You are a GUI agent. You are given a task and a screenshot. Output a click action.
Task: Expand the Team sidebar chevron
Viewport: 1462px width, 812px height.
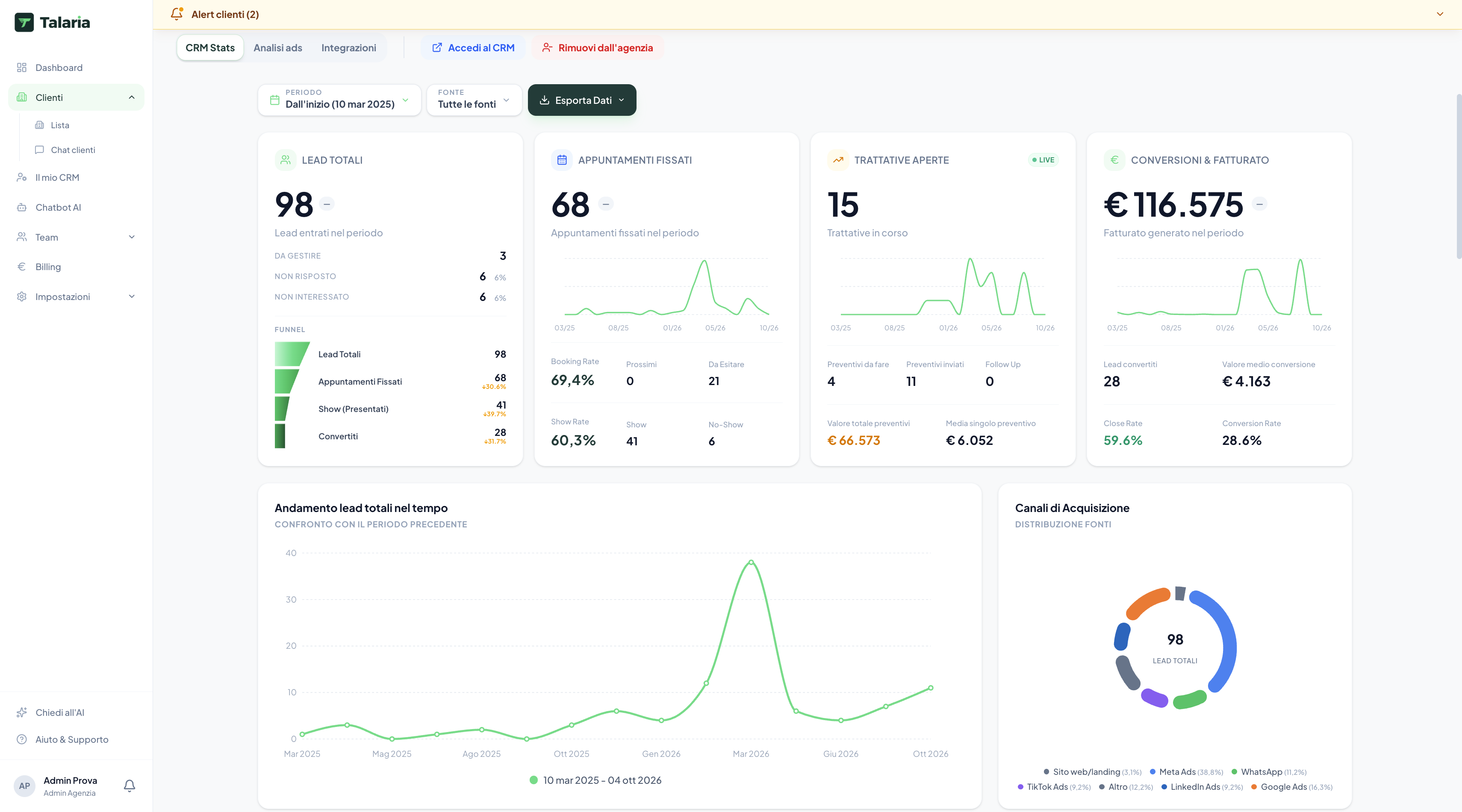[x=132, y=237]
